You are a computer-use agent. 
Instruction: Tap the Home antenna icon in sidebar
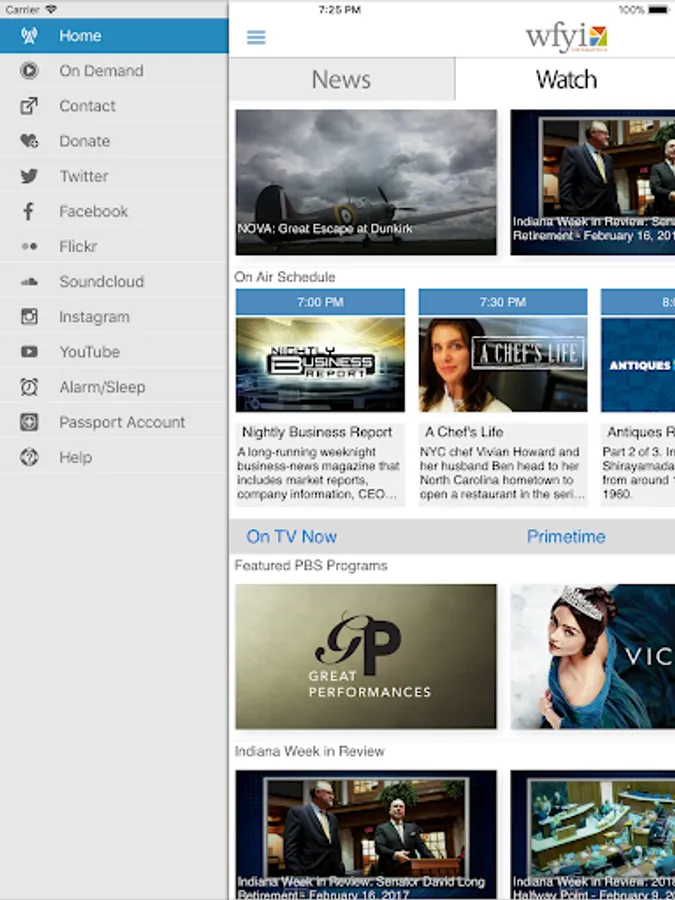29,36
